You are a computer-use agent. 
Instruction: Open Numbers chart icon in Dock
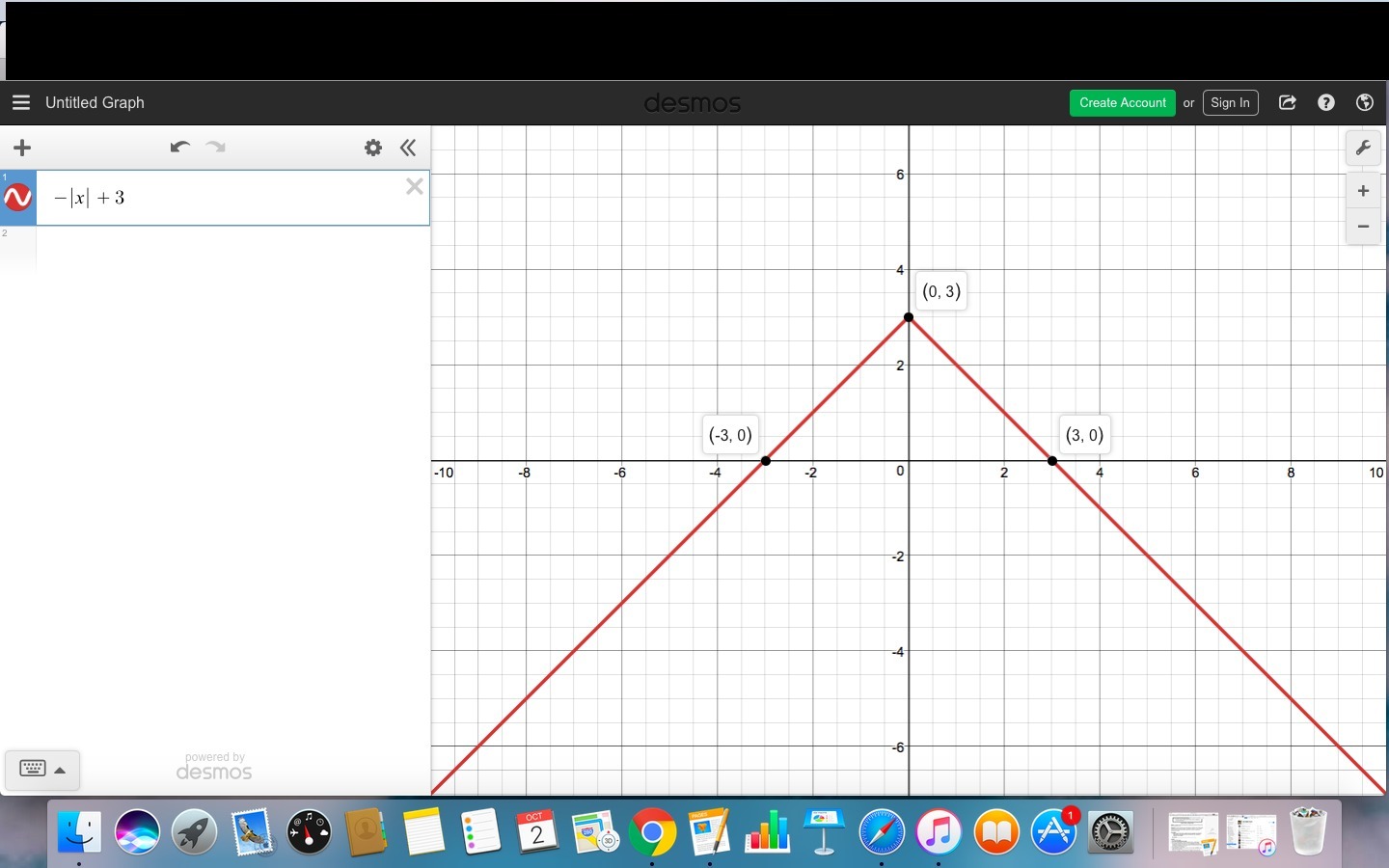coord(768,831)
